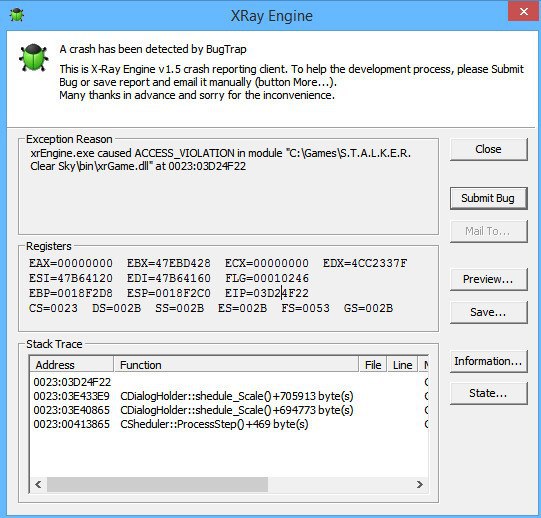This screenshot has height=518, width=541.
Task: Click the FLG=00010246 register value
Action: [x=267, y=278]
